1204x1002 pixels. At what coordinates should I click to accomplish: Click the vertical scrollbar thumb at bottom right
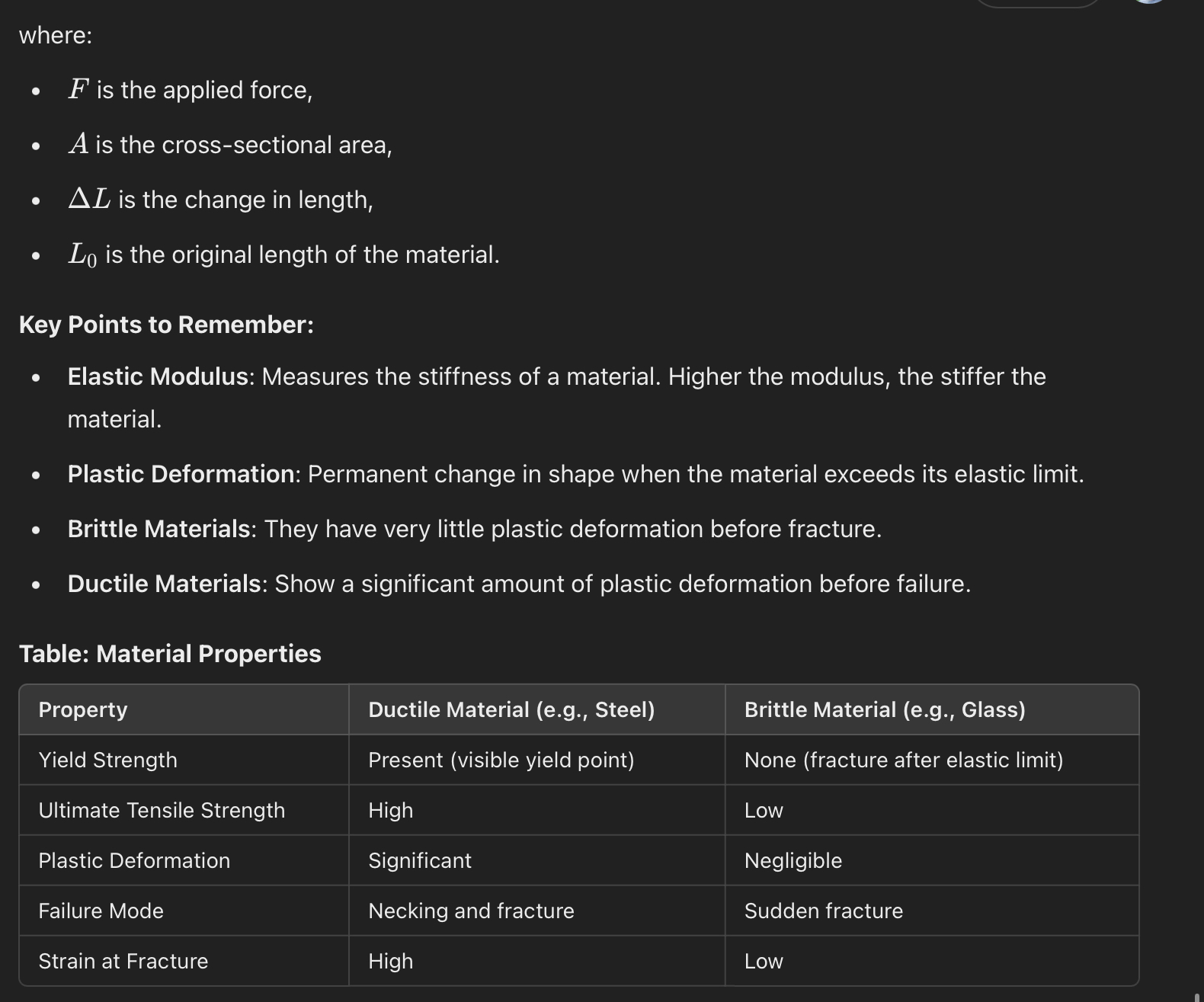tap(1198, 997)
